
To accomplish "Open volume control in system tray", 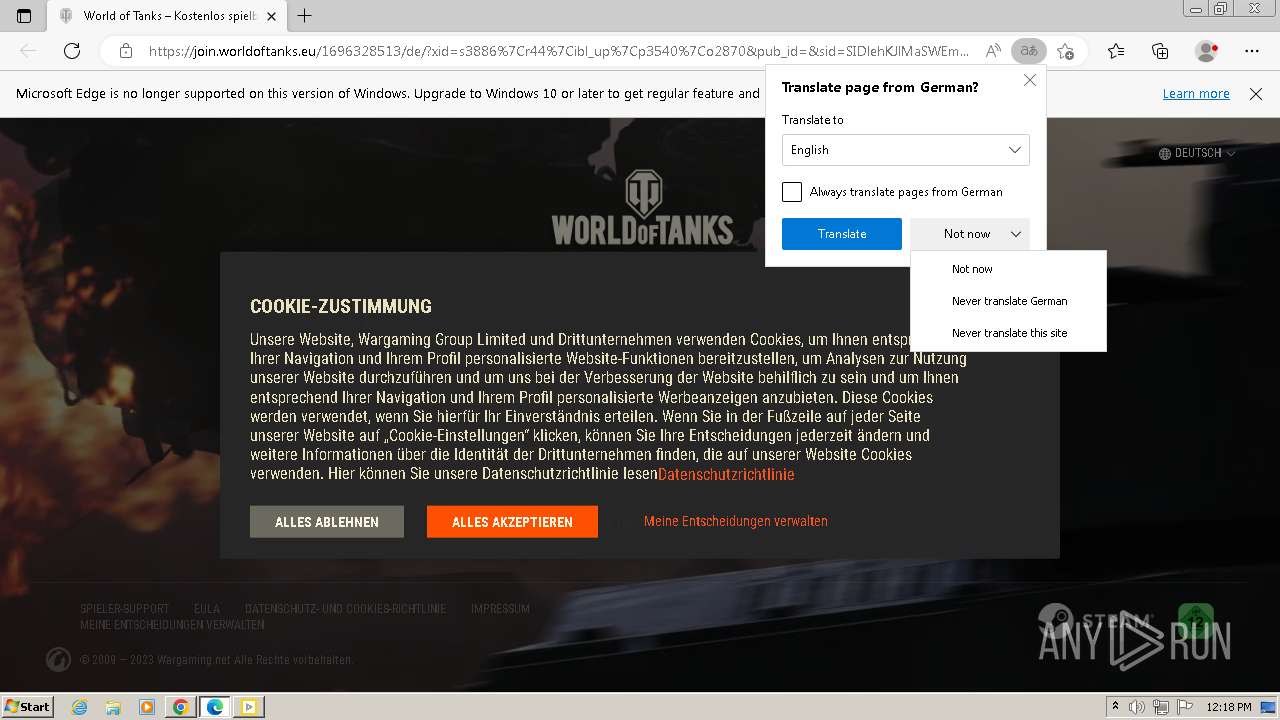I will coord(1137,707).
